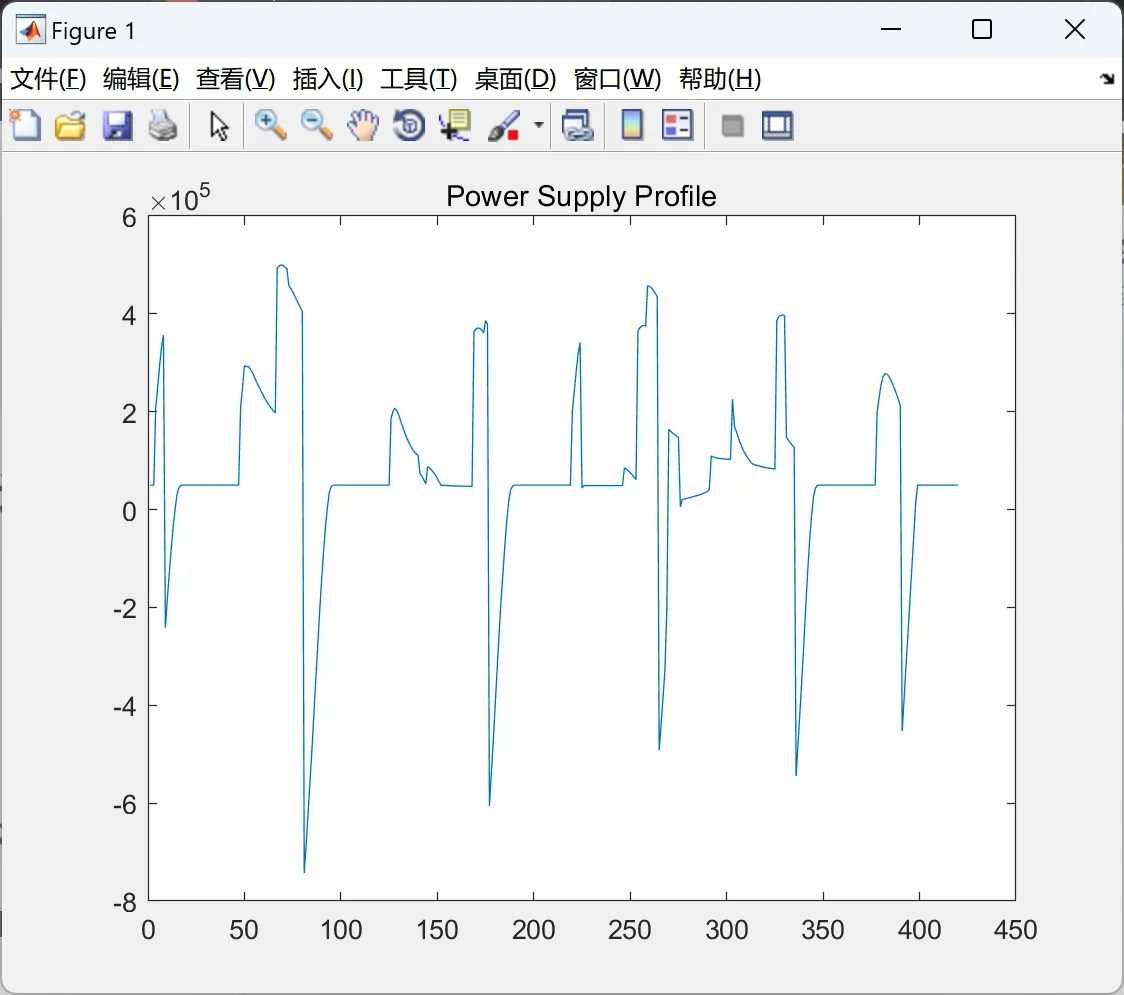
Task: Insert a legend via toolbar icon
Action: (677, 125)
